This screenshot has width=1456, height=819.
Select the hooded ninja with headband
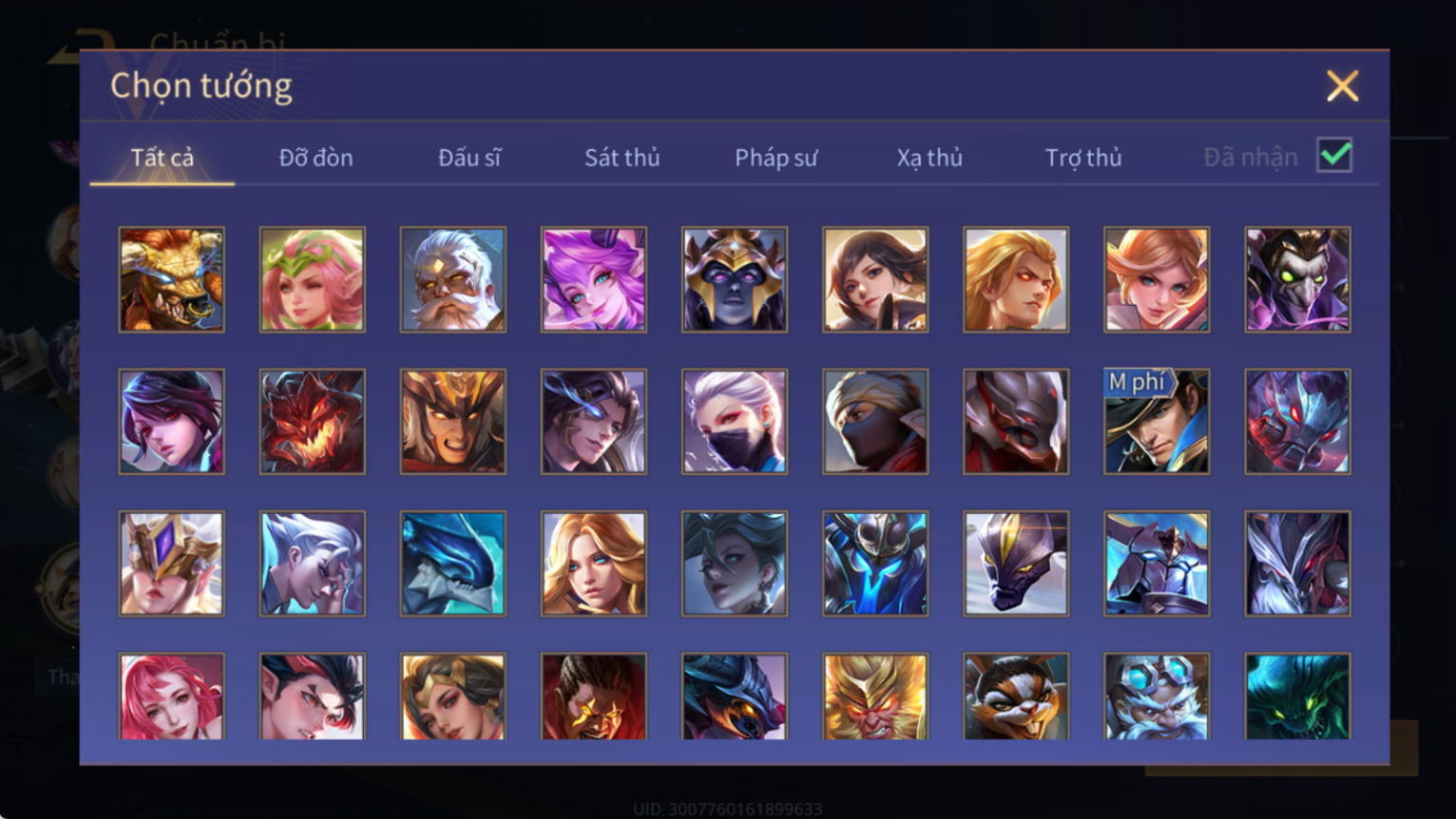coord(875,422)
